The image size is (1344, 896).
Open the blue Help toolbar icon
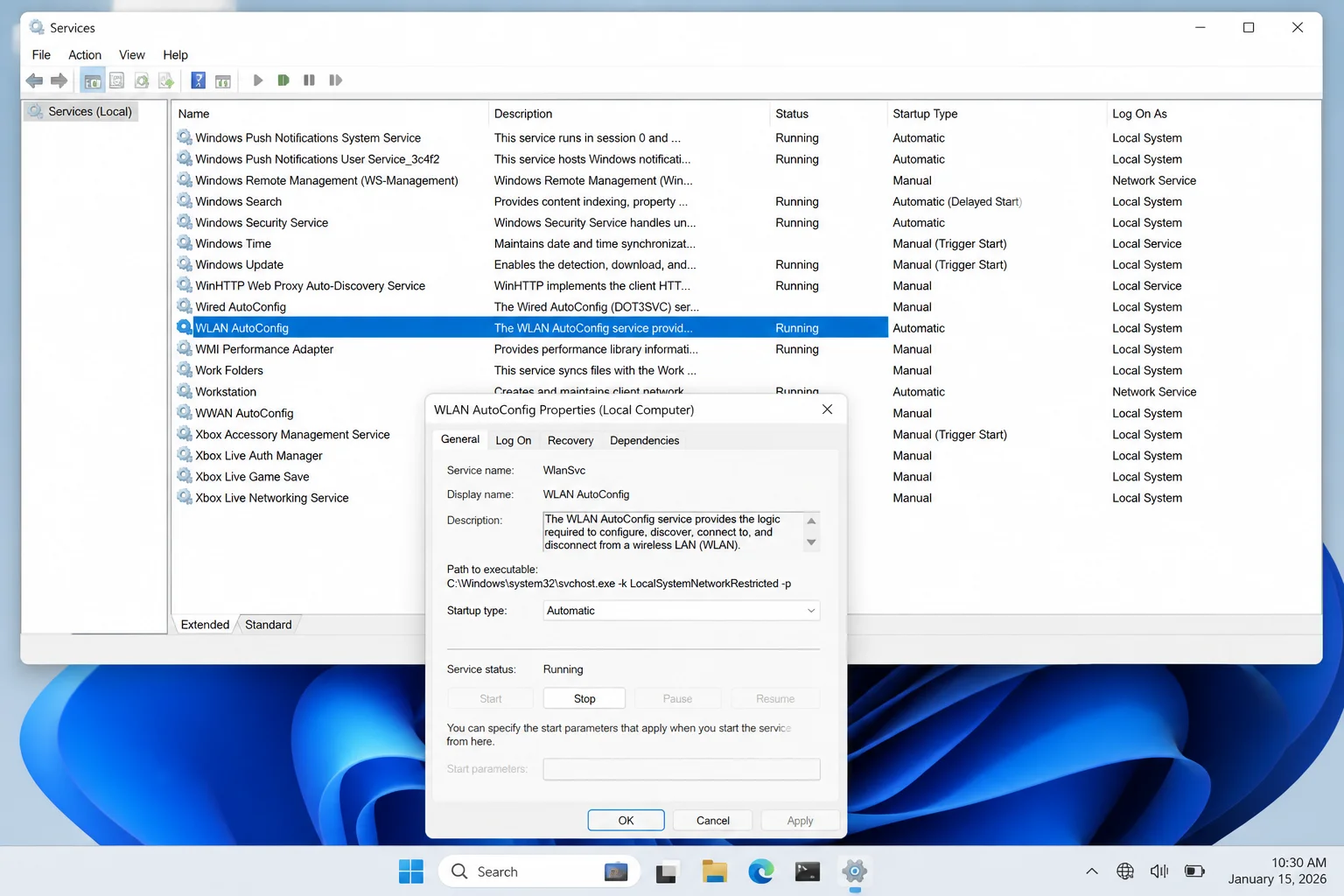(x=199, y=80)
